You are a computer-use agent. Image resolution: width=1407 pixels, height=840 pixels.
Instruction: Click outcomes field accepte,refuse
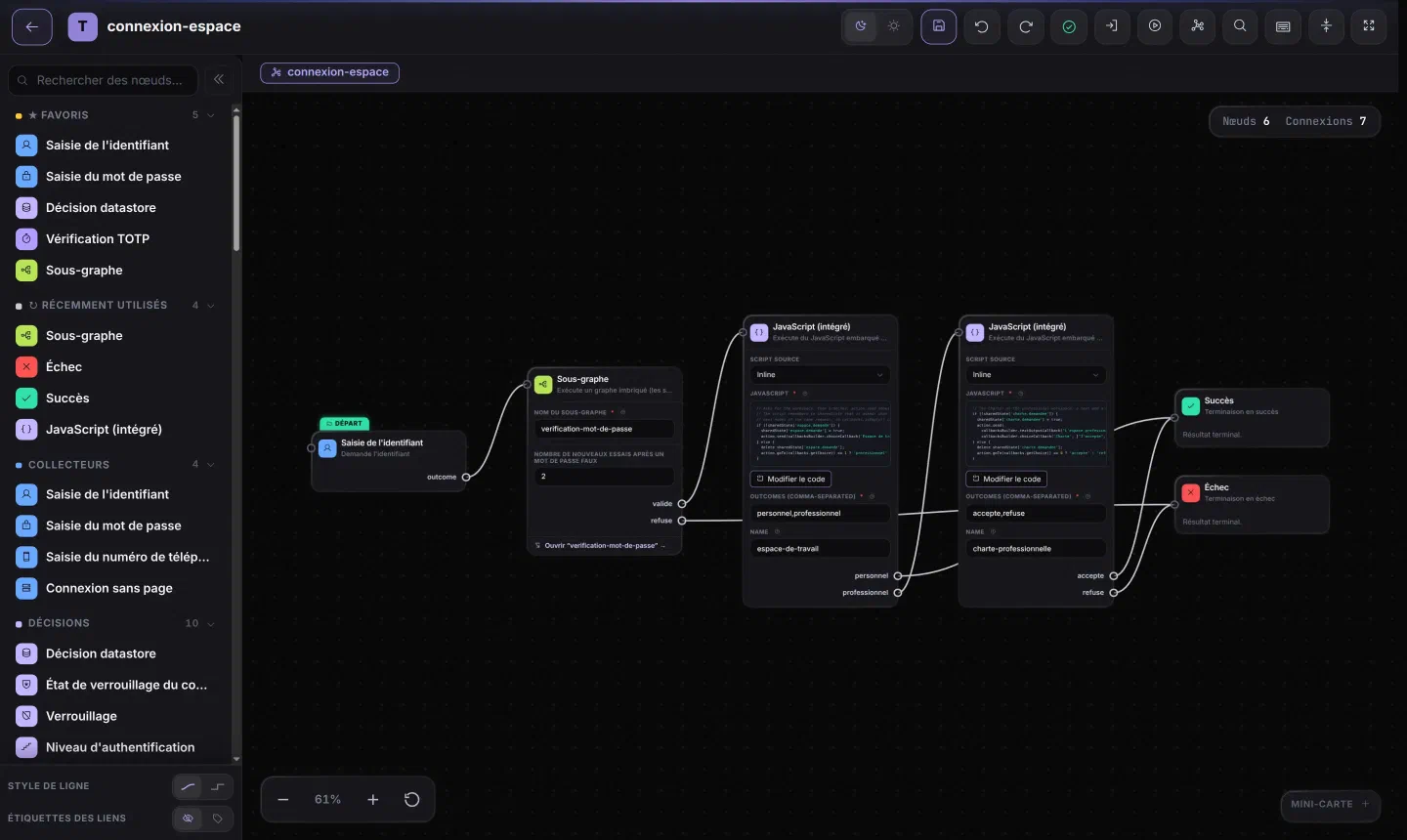tap(1036, 513)
